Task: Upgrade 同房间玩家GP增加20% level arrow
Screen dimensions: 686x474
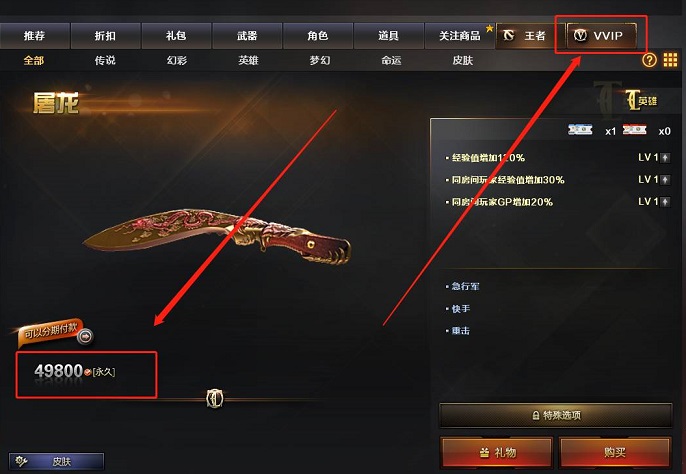Action: [665, 202]
